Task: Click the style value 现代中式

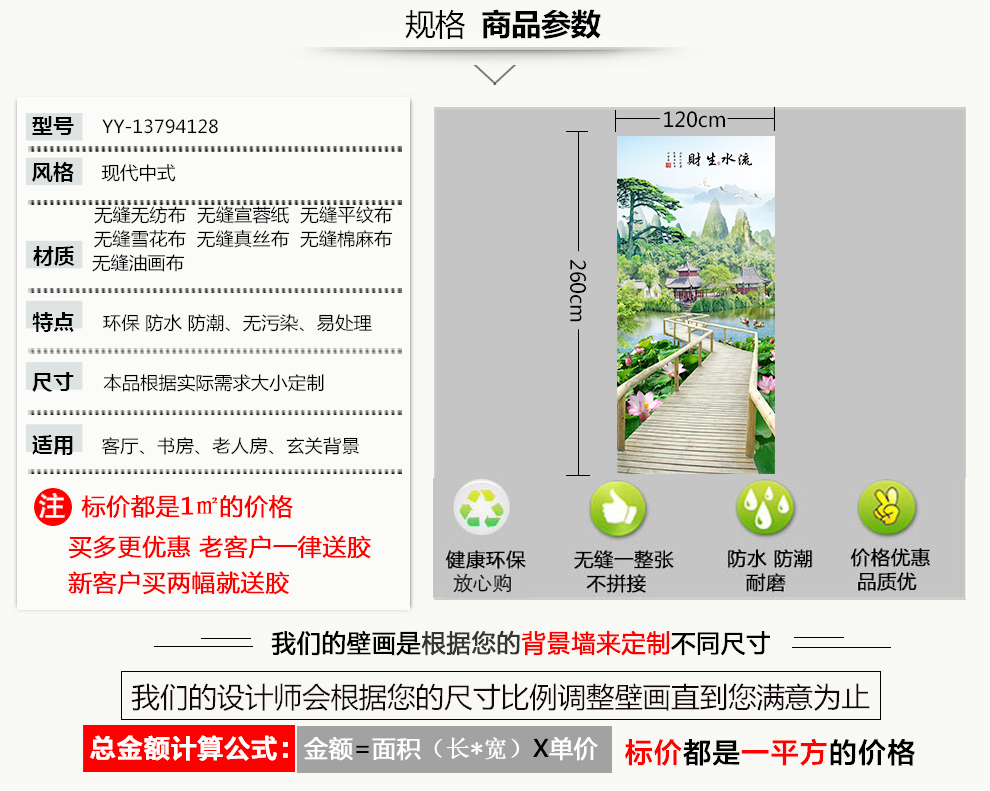Action: point(138,173)
